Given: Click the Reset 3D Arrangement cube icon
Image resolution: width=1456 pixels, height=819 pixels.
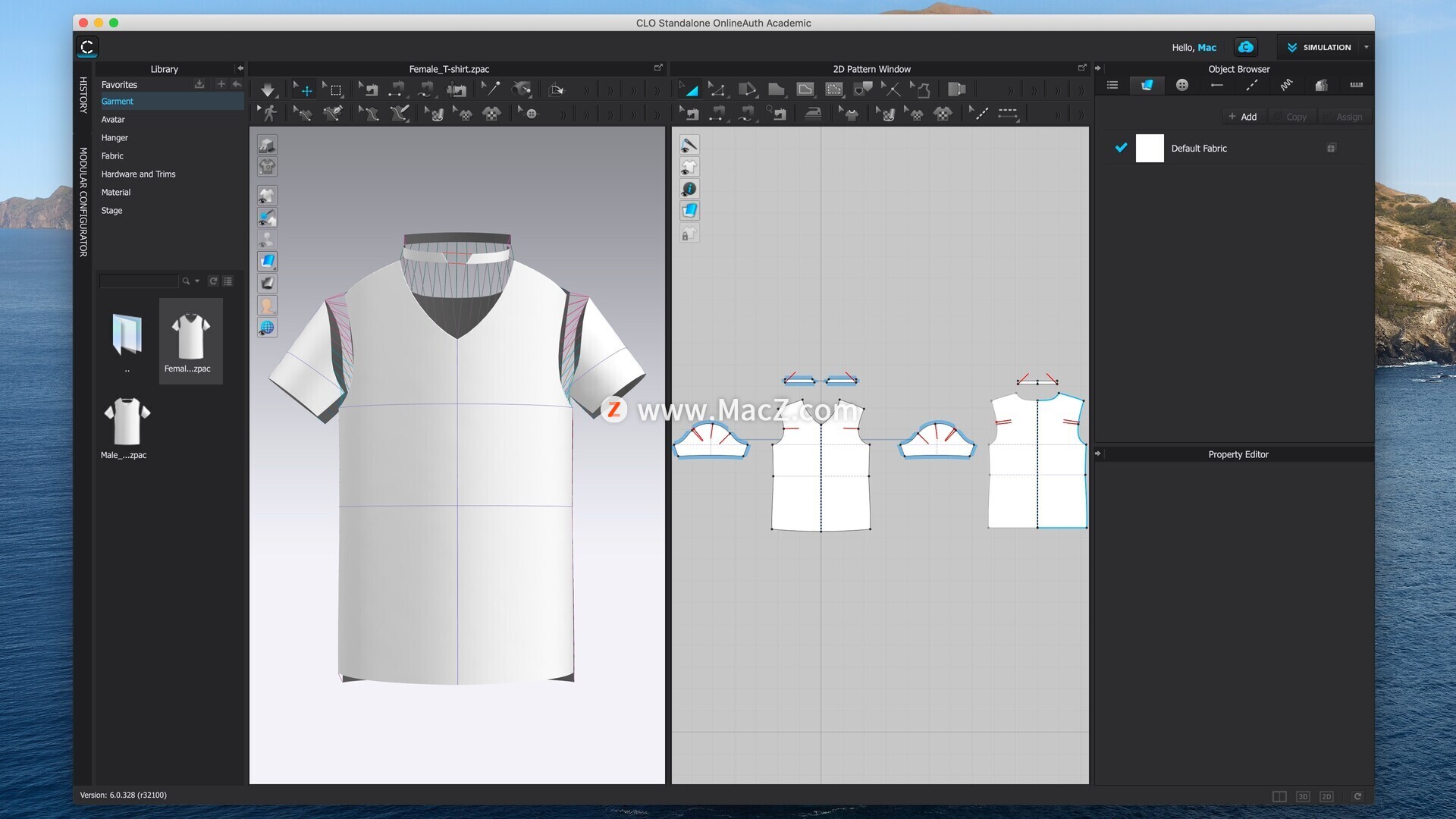Looking at the screenshot, I should 557,90.
